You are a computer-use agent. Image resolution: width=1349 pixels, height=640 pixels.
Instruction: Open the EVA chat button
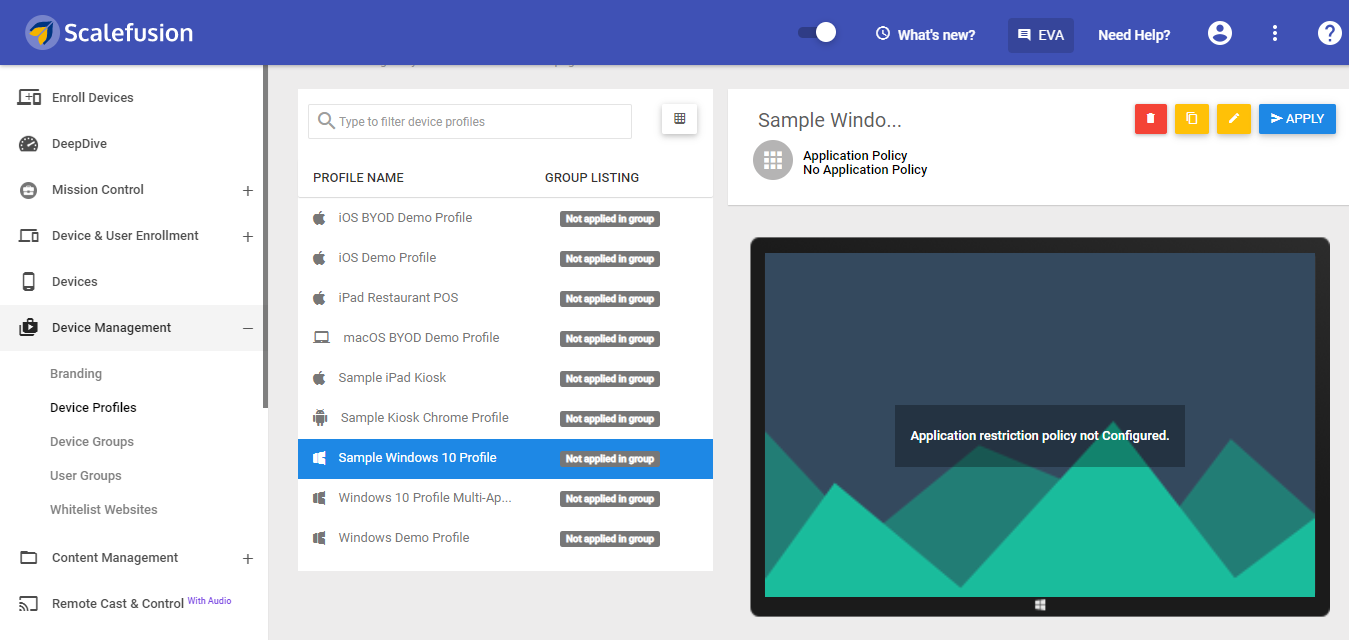coord(1040,34)
